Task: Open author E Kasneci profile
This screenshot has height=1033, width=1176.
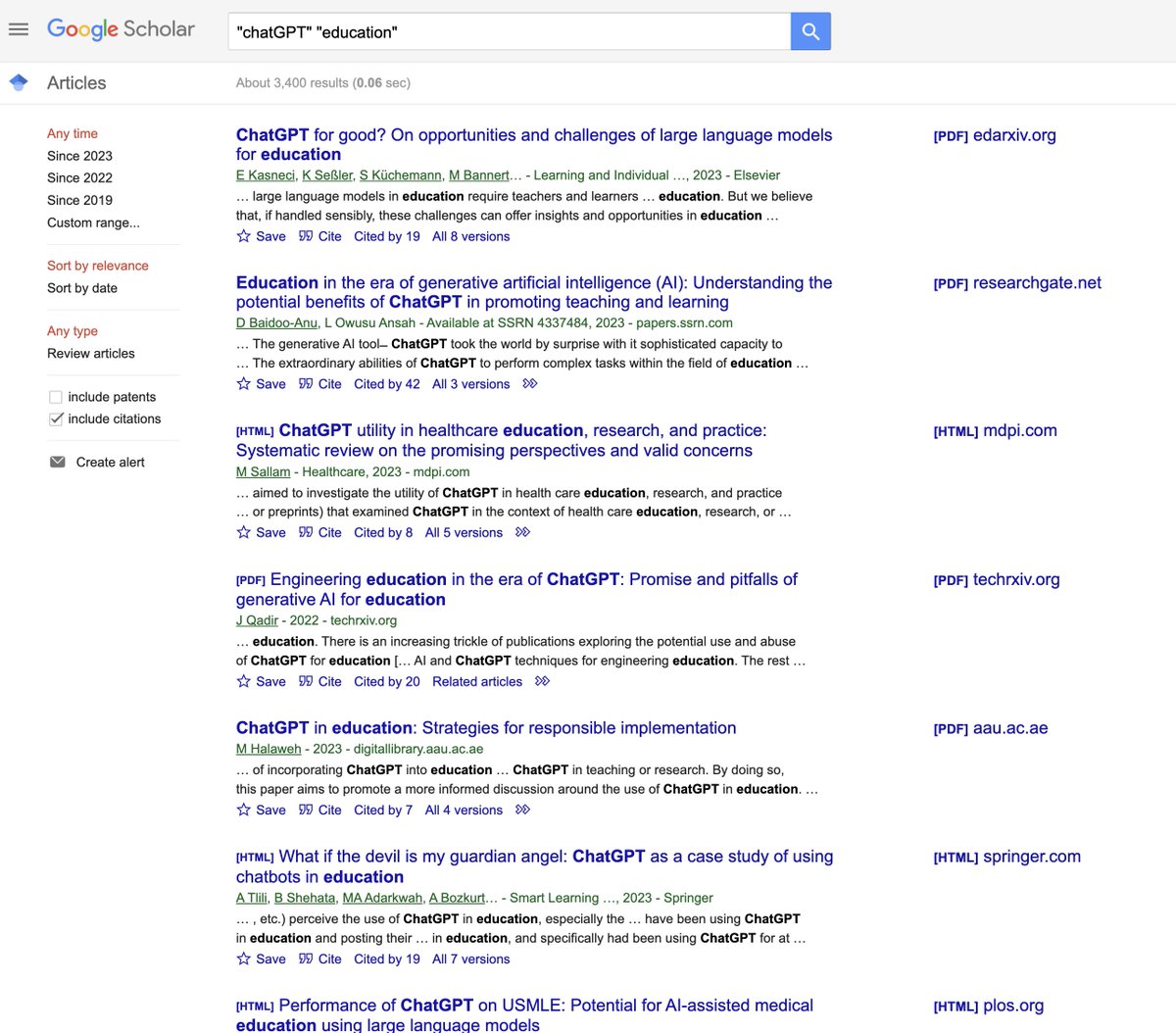Action: (x=266, y=175)
